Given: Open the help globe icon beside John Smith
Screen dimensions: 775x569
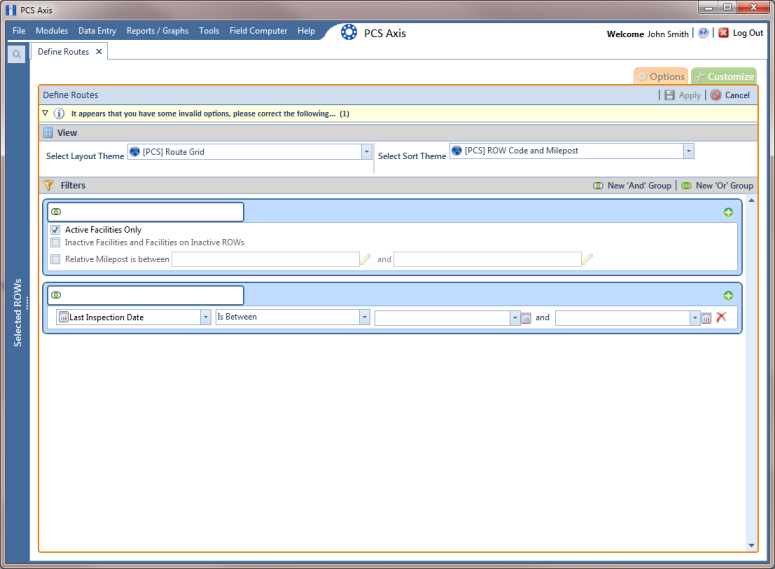Looking at the screenshot, I should pos(703,33).
